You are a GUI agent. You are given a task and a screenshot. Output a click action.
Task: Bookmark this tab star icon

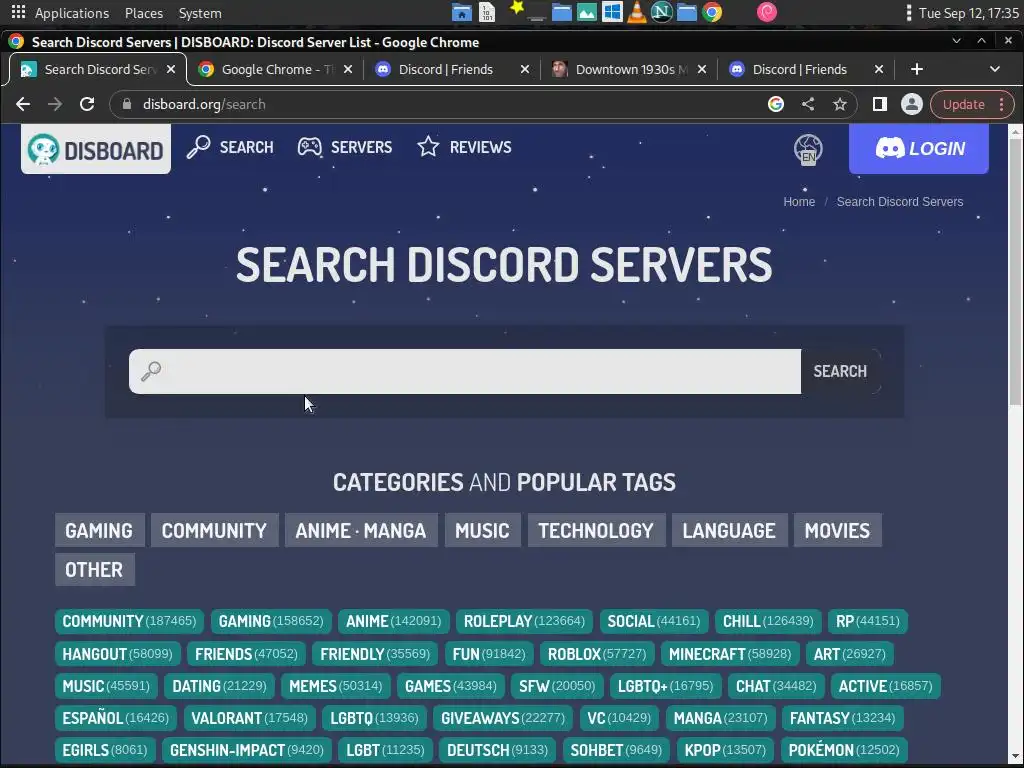coord(840,104)
